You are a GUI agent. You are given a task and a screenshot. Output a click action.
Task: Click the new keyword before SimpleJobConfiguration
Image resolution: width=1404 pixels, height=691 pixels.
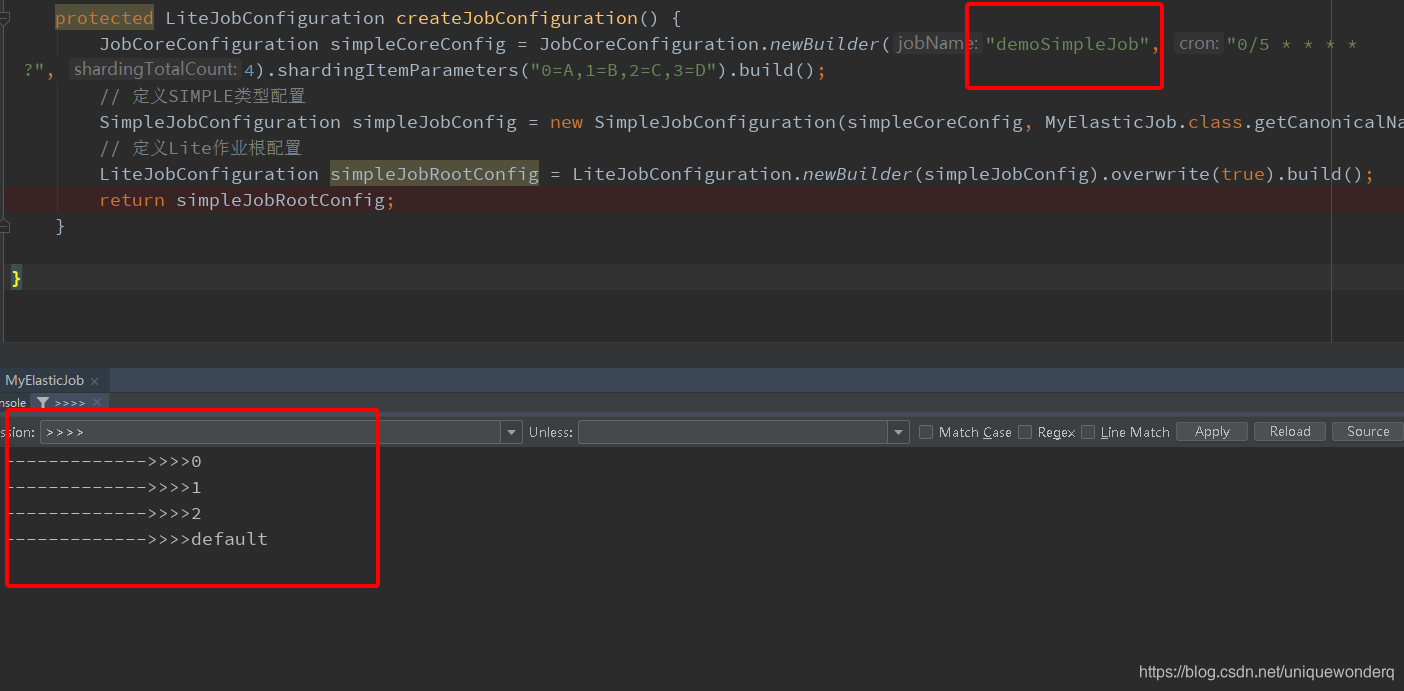[566, 122]
